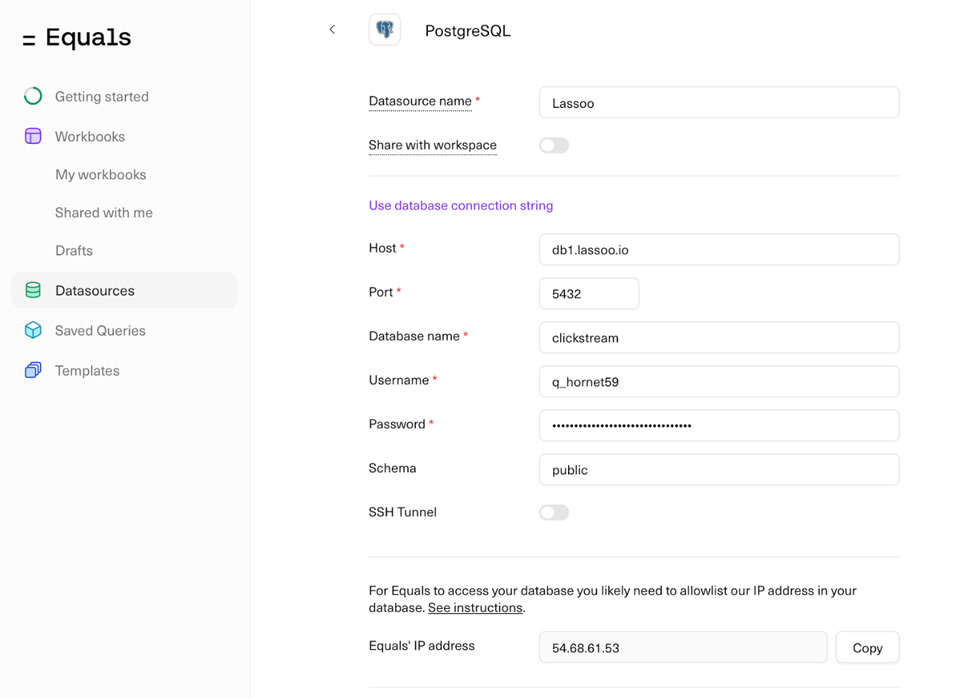This screenshot has height=698, width=969.
Task: Open the See instructions link
Action: click(475, 608)
